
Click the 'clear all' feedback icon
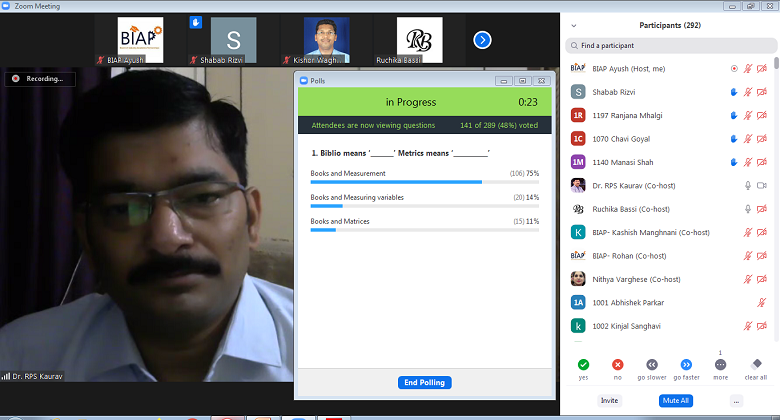(756, 365)
